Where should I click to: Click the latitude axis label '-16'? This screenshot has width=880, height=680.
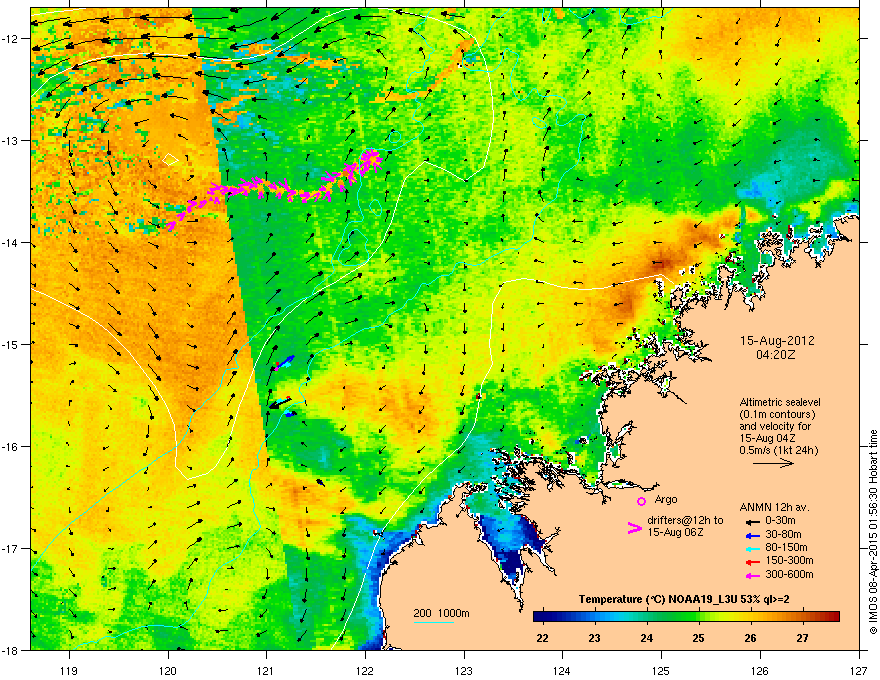pyautogui.click(x=11, y=447)
